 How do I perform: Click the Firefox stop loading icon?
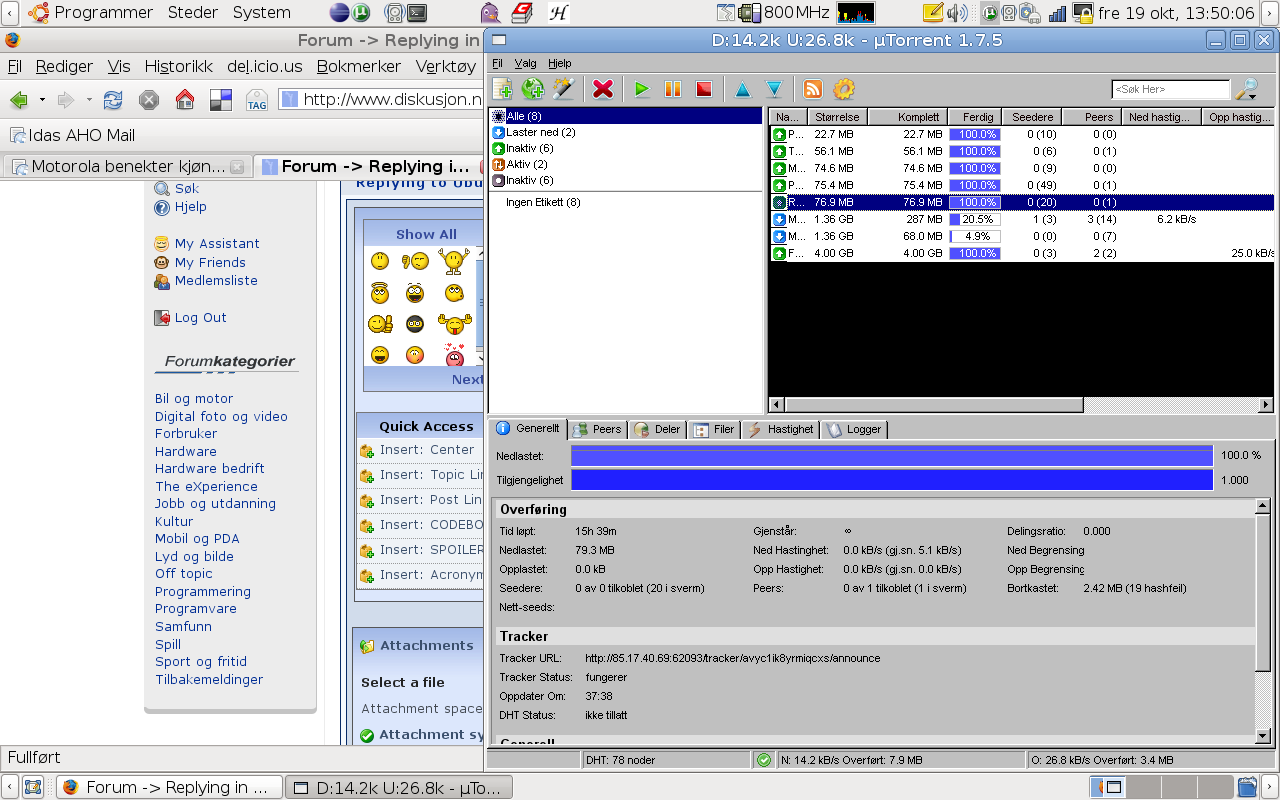click(149, 100)
